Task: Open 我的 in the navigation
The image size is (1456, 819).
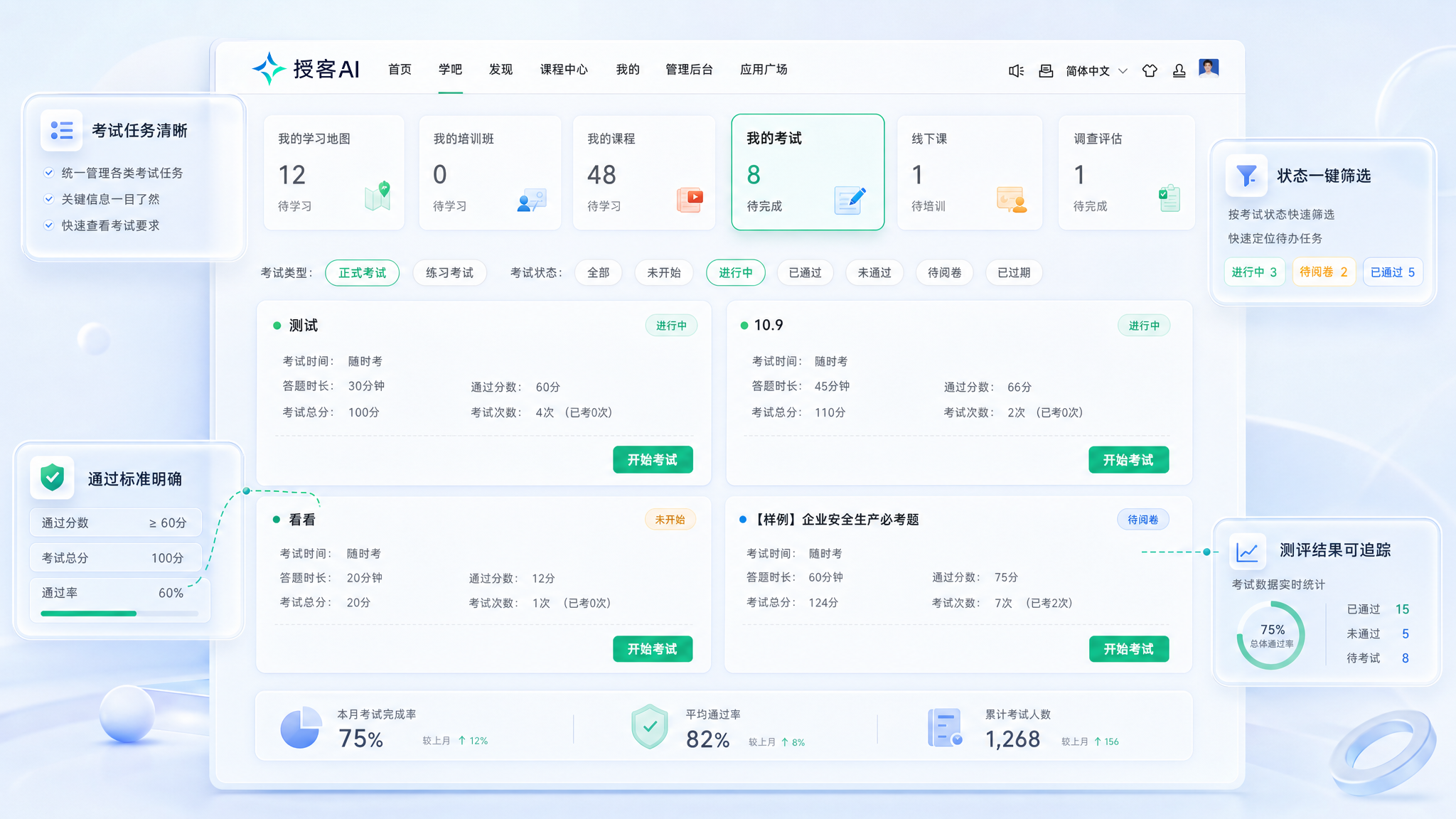Action: point(628,70)
